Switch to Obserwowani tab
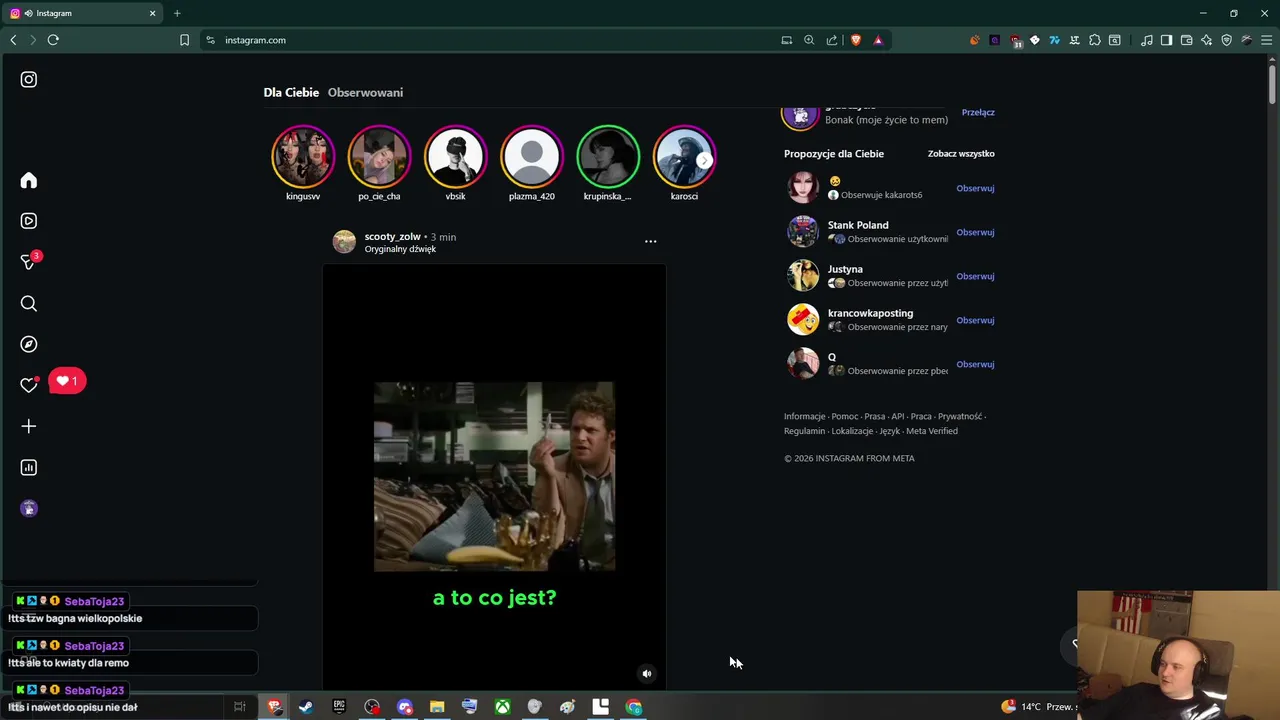This screenshot has height=720, width=1280. coord(365,92)
